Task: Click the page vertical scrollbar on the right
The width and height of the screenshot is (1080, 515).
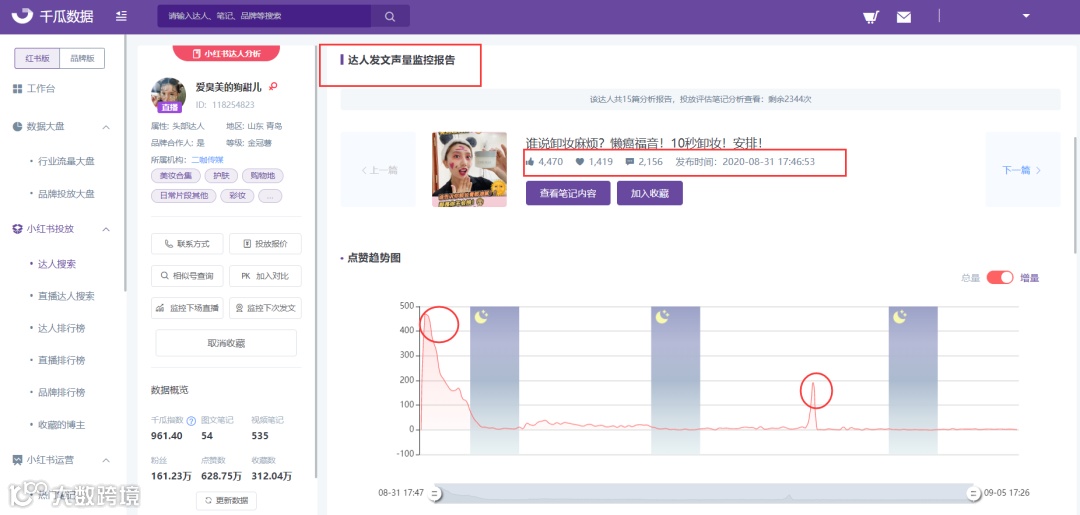Action: pos(1077,194)
